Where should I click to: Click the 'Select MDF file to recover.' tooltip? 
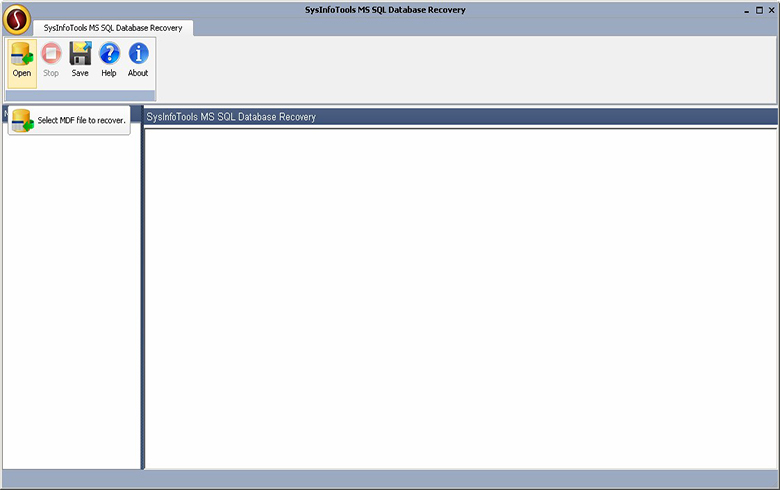click(x=69, y=120)
